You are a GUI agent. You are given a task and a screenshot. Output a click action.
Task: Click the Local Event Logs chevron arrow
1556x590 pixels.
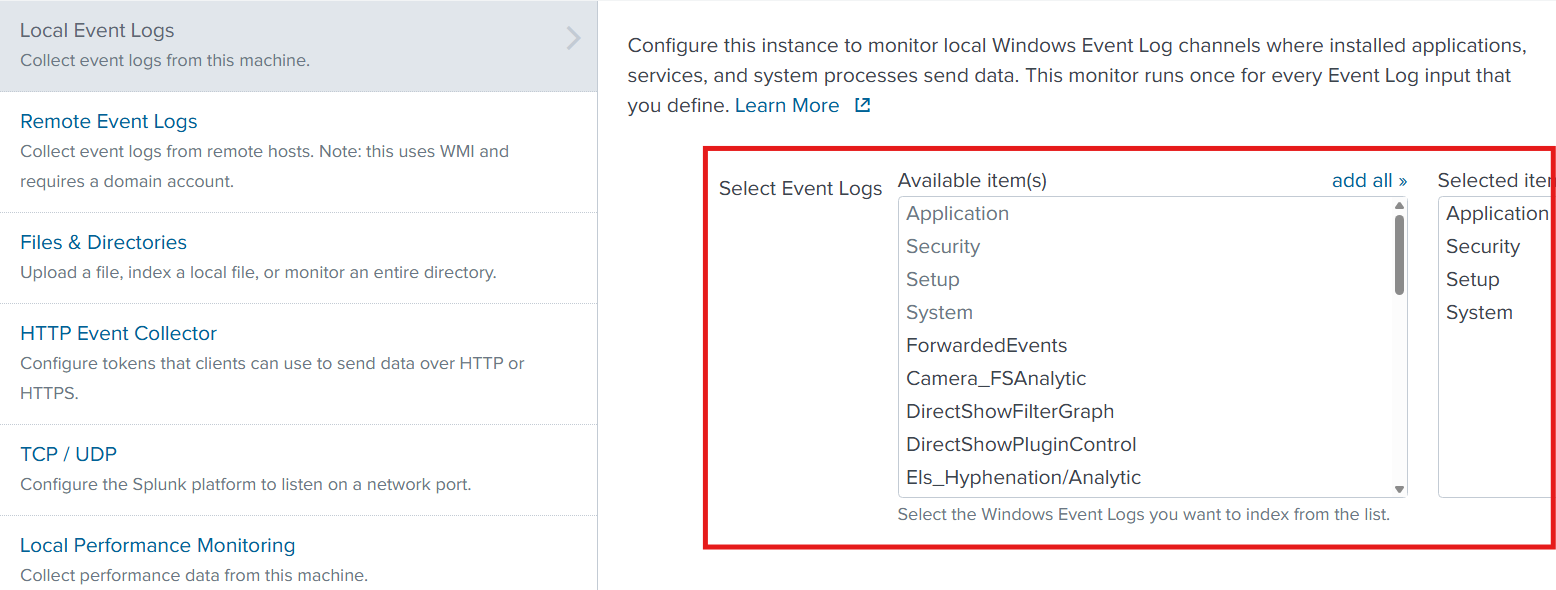pyautogui.click(x=573, y=39)
